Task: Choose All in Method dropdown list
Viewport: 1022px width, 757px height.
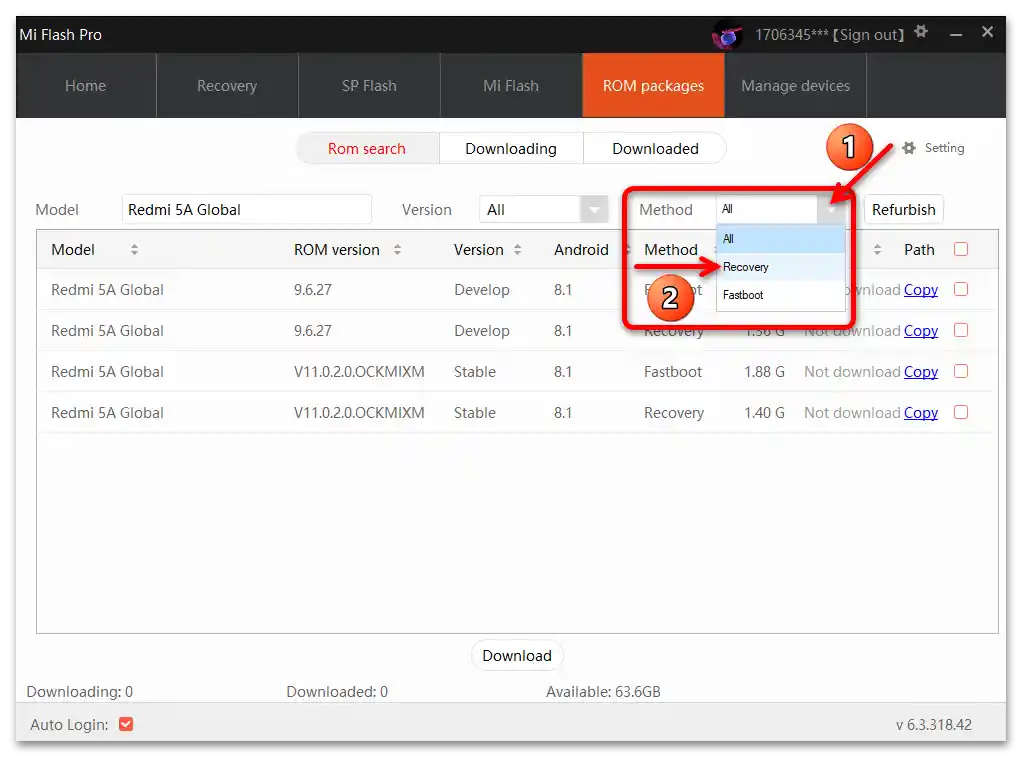Action: pyautogui.click(x=781, y=239)
